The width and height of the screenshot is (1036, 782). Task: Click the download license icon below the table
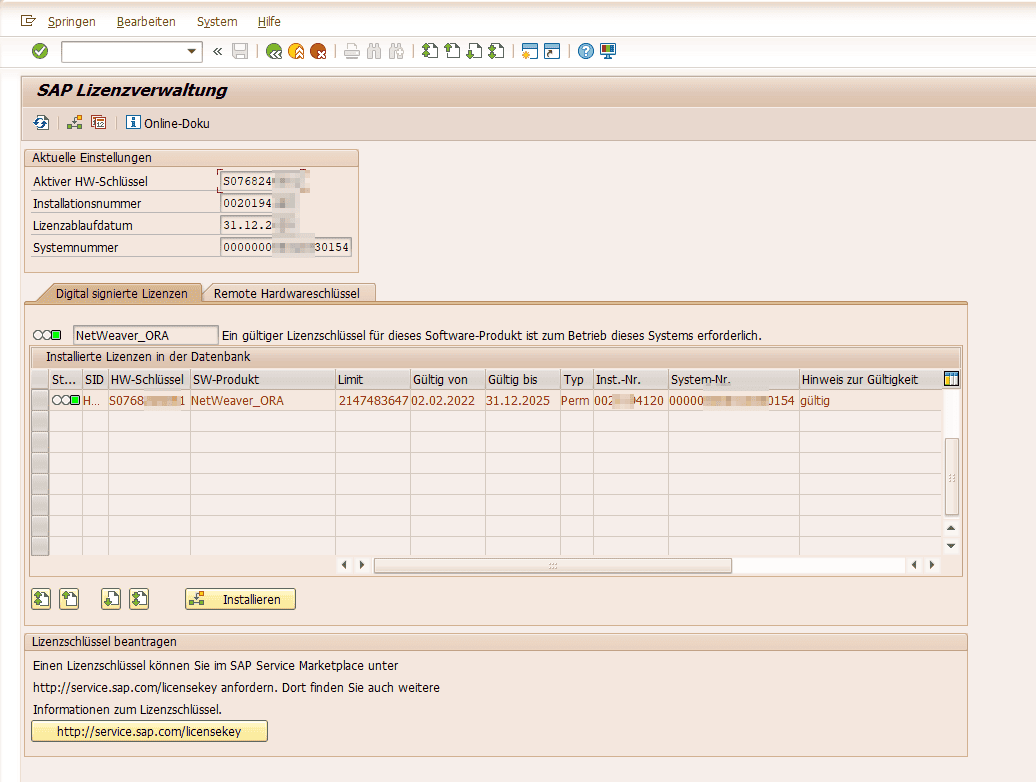coord(110,598)
